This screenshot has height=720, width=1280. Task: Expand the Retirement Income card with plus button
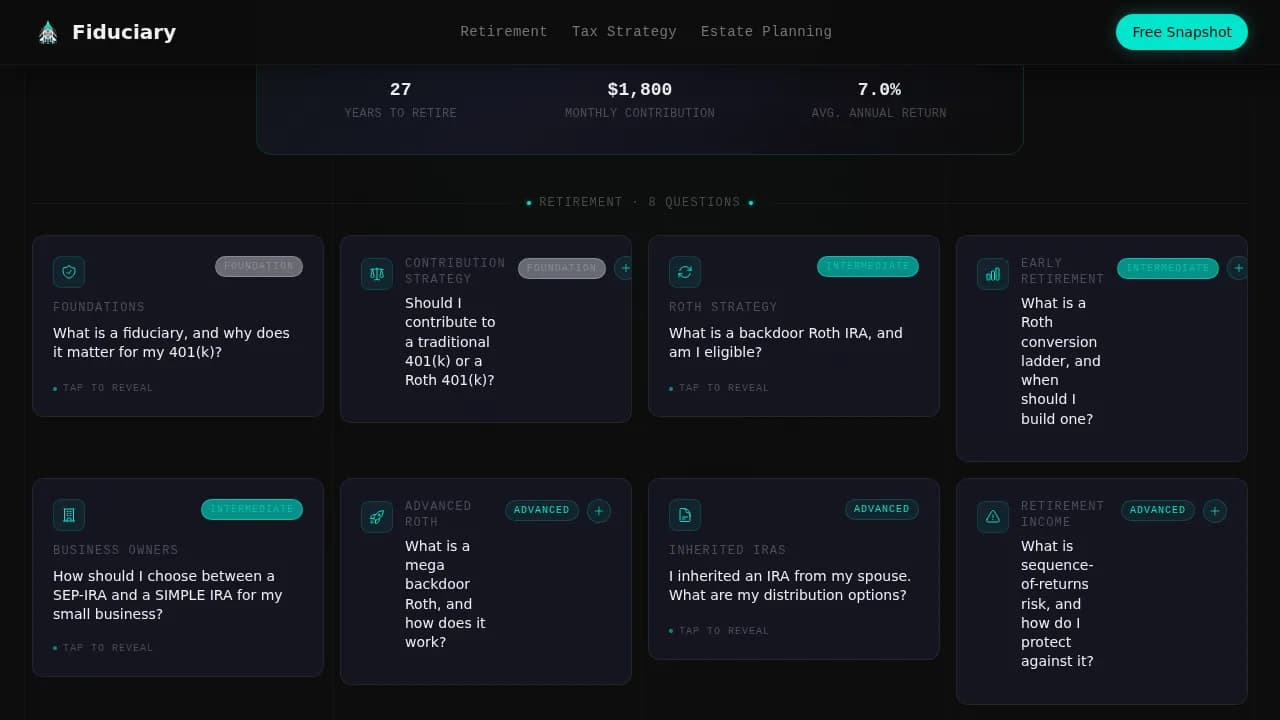pos(1215,511)
